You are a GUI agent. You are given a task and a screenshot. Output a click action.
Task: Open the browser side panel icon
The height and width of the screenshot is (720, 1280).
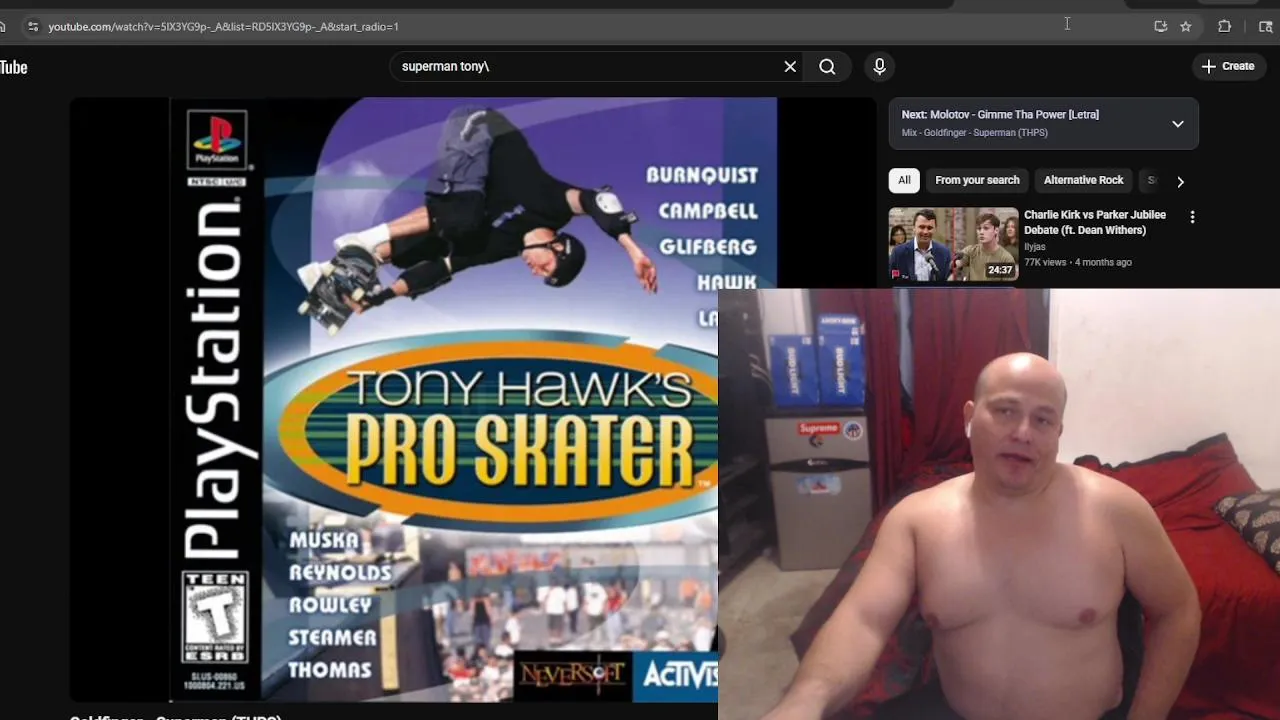(x=1265, y=27)
